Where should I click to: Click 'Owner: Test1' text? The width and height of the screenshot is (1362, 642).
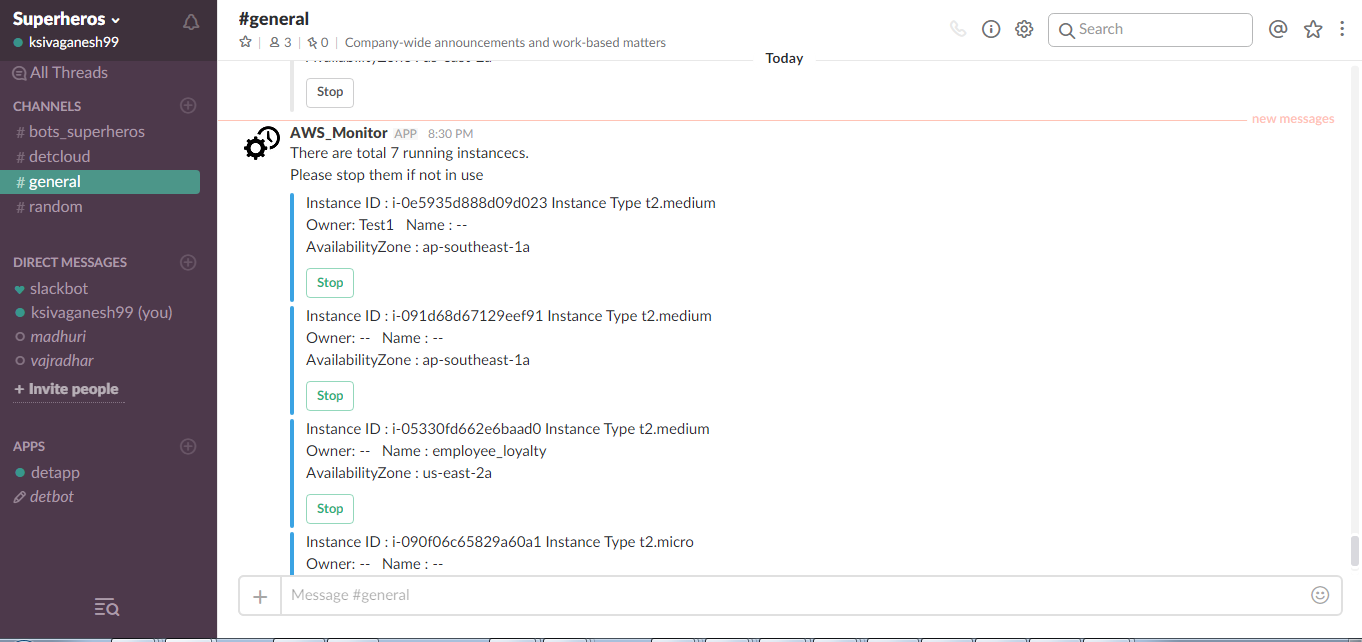(x=350, y=225)
